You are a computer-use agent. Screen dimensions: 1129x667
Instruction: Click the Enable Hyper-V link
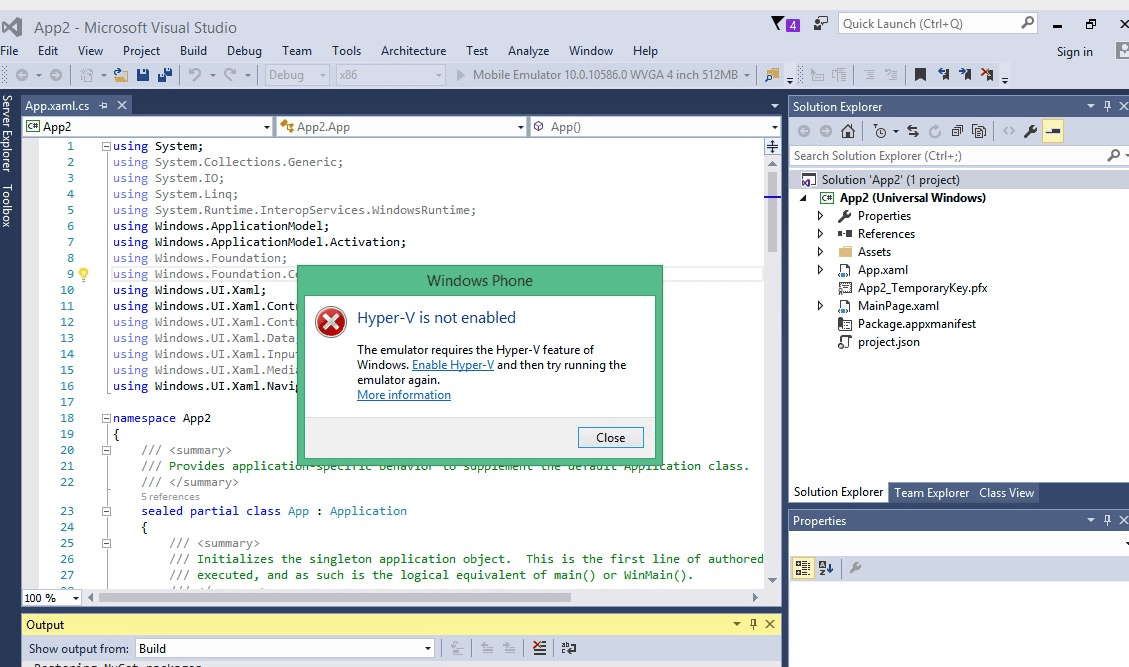(x=452, y=365)
